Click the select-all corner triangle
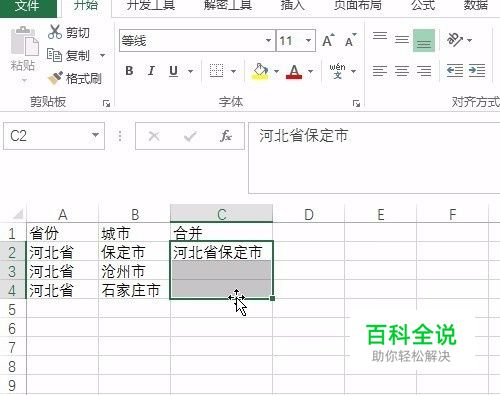The height and width of the screenshot is (395, 500). coord(17,214)
